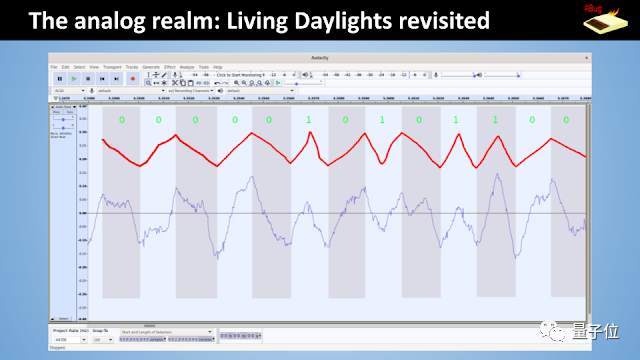Open the Snap-To dropdown set to Off
Viewport: 640px width, 360px height.
point(103,340)
